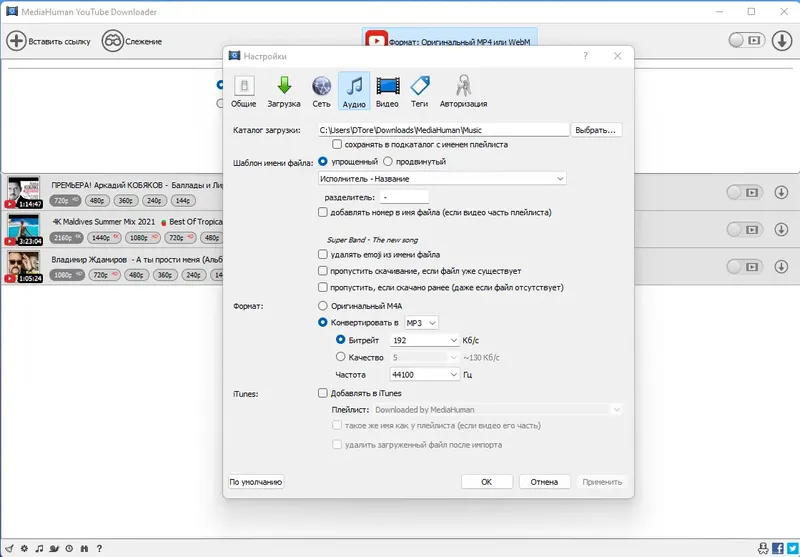Open the Tracking binoculars-face icon

click(x=112, y=41)
